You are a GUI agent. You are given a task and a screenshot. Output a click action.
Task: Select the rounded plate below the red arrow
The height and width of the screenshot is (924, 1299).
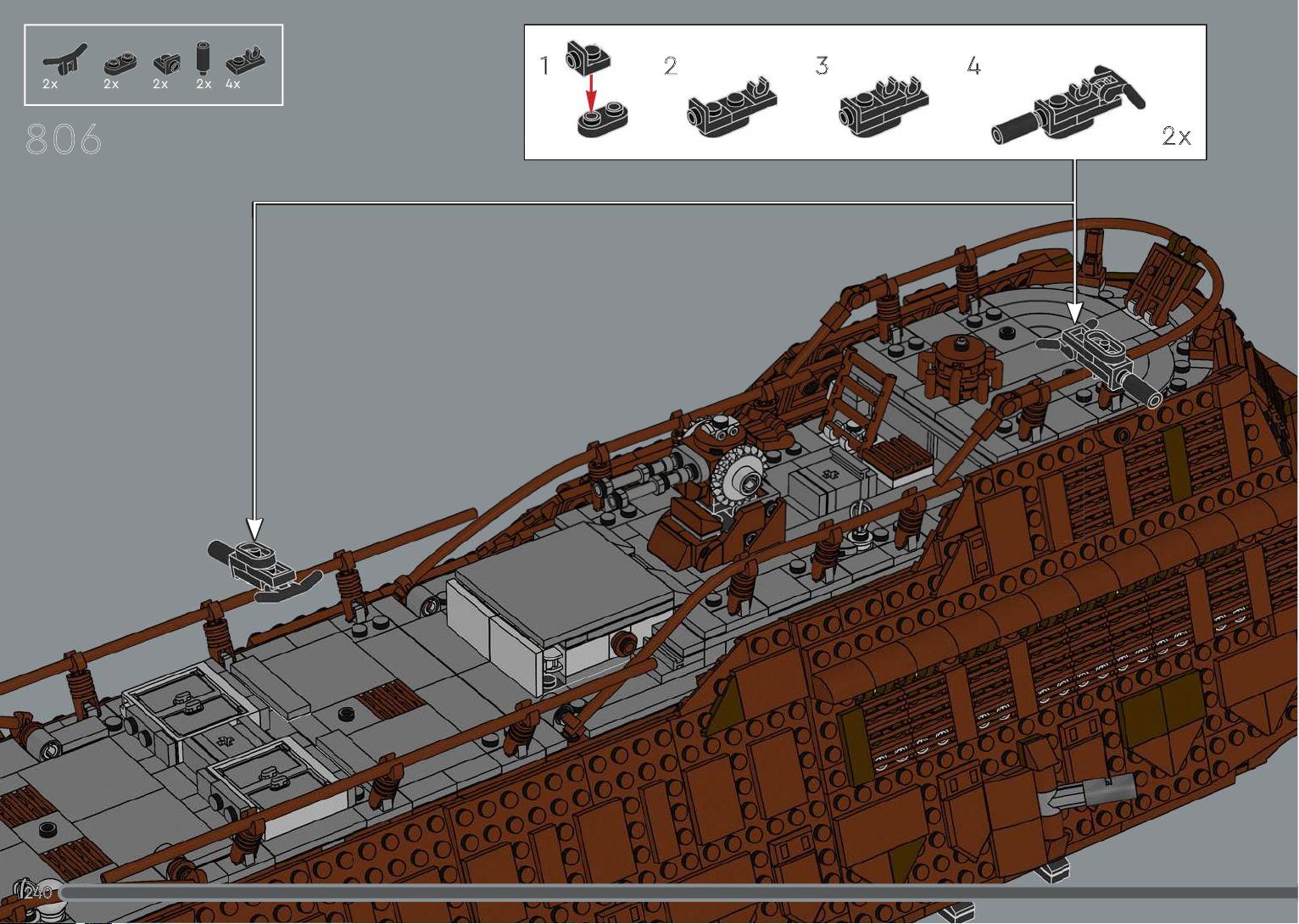pyautogui.click(x=602, y=120)
